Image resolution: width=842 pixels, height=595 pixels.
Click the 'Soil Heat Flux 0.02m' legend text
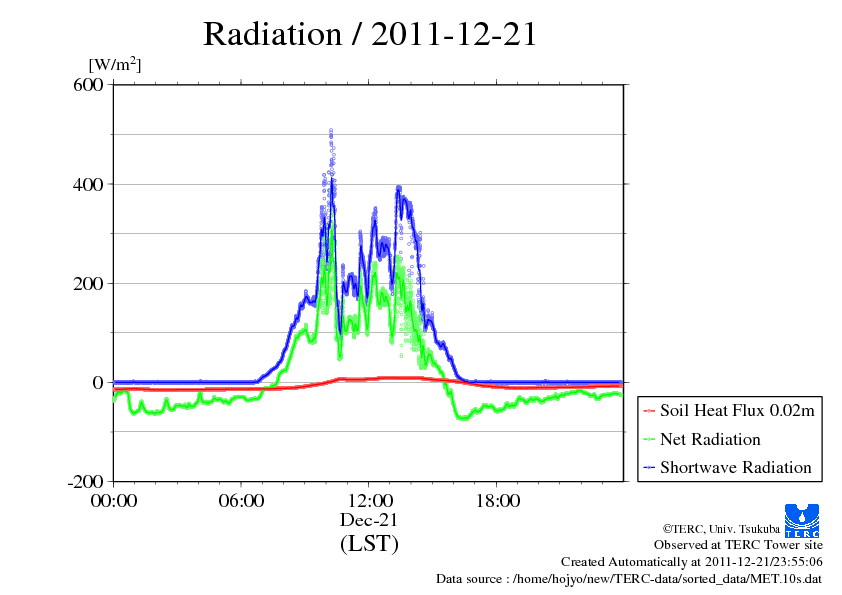pos(737,411)
